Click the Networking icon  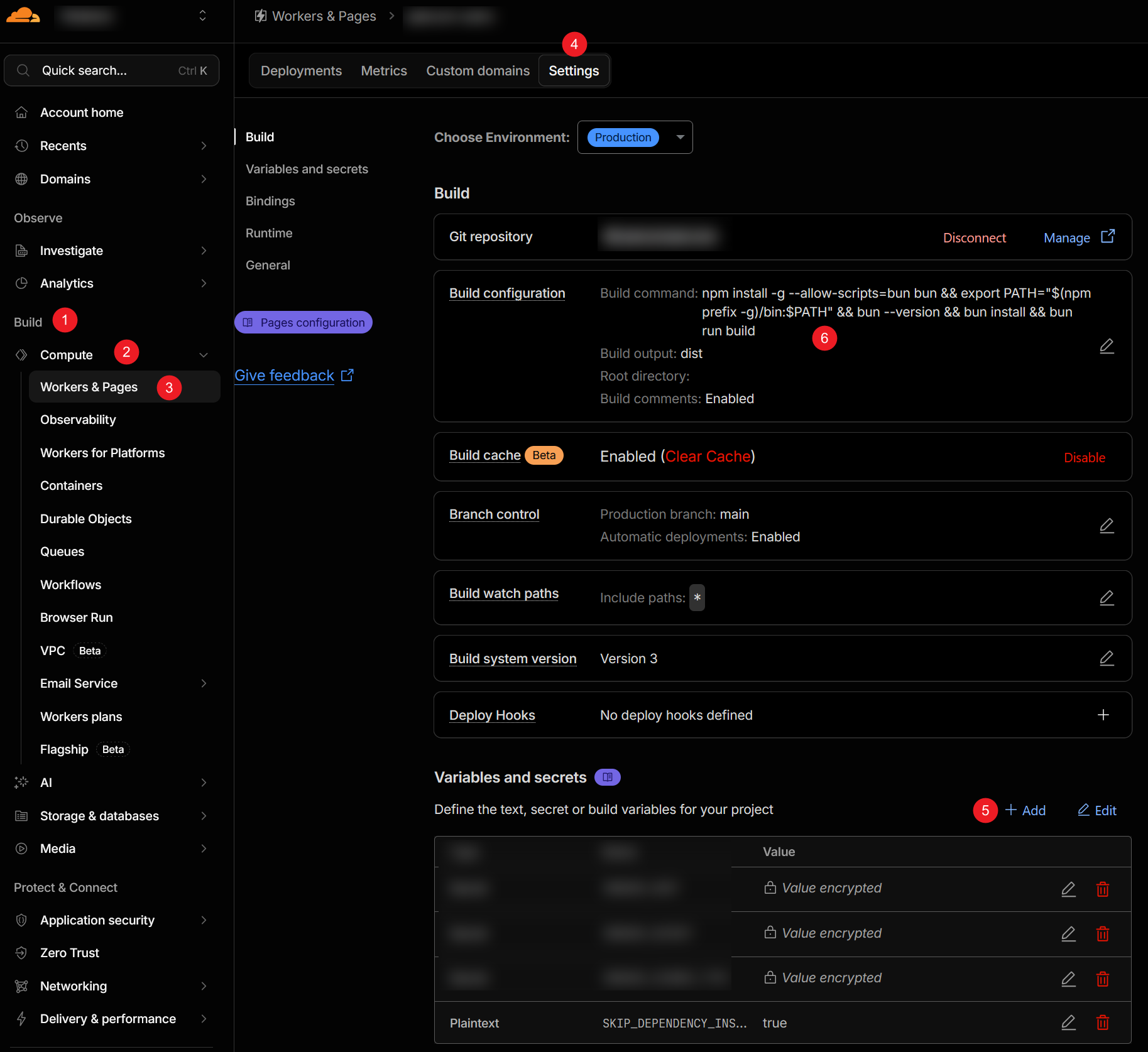coord(21,986)
